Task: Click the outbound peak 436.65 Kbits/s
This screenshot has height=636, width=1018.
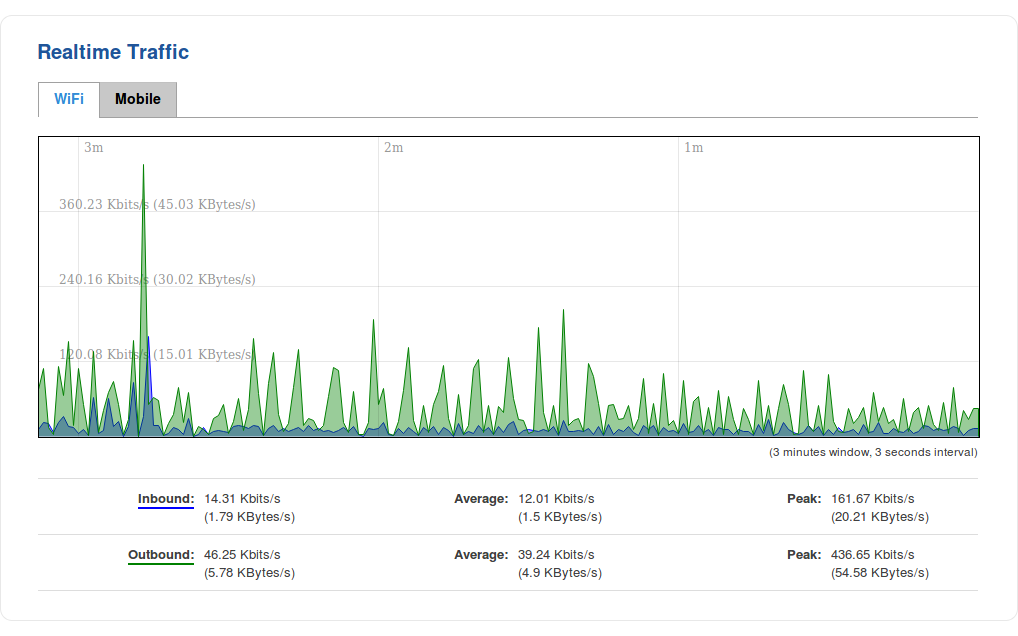Action: [x=872, y=555]
